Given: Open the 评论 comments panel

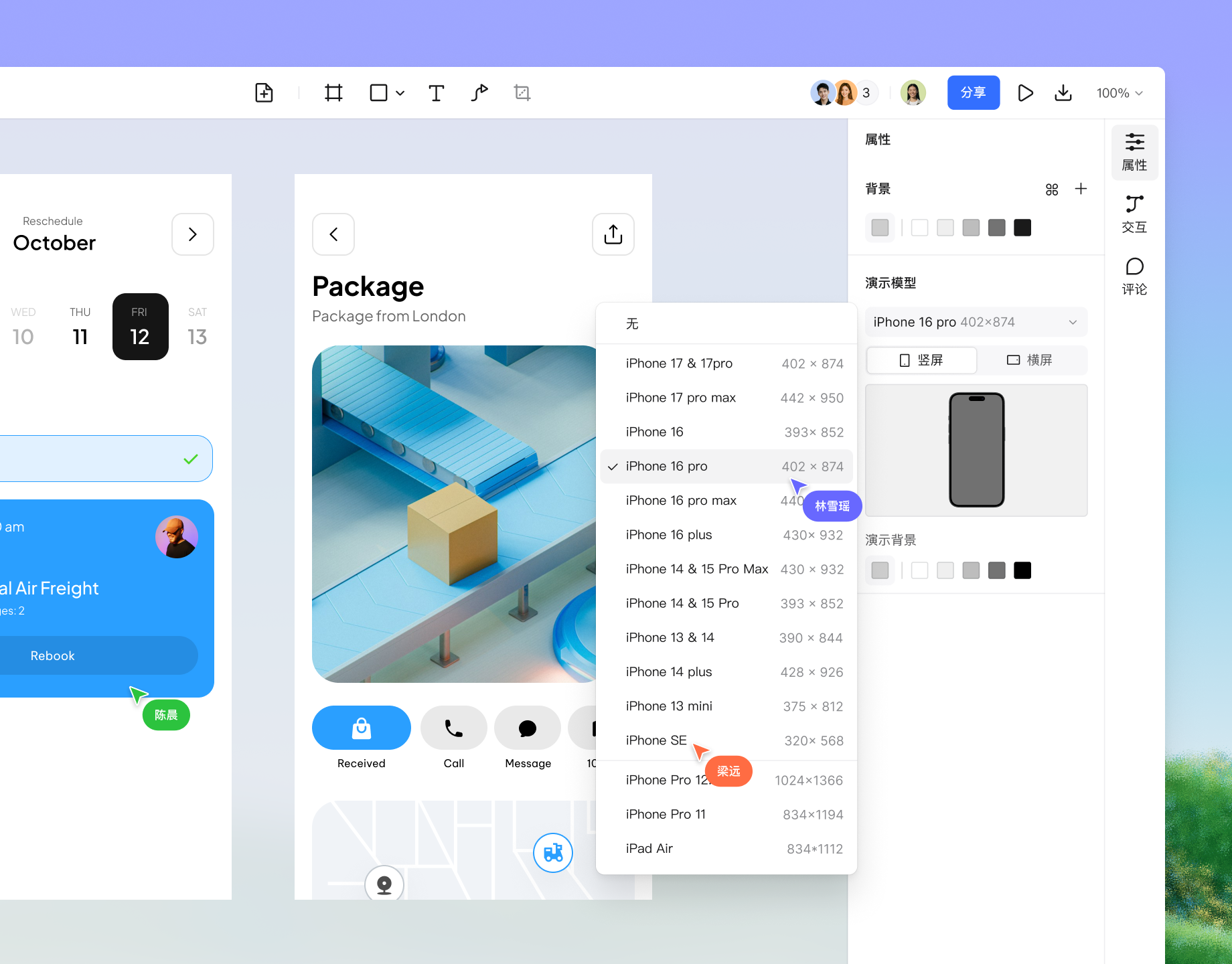Looking at the screenshot, I should 1134,276.
